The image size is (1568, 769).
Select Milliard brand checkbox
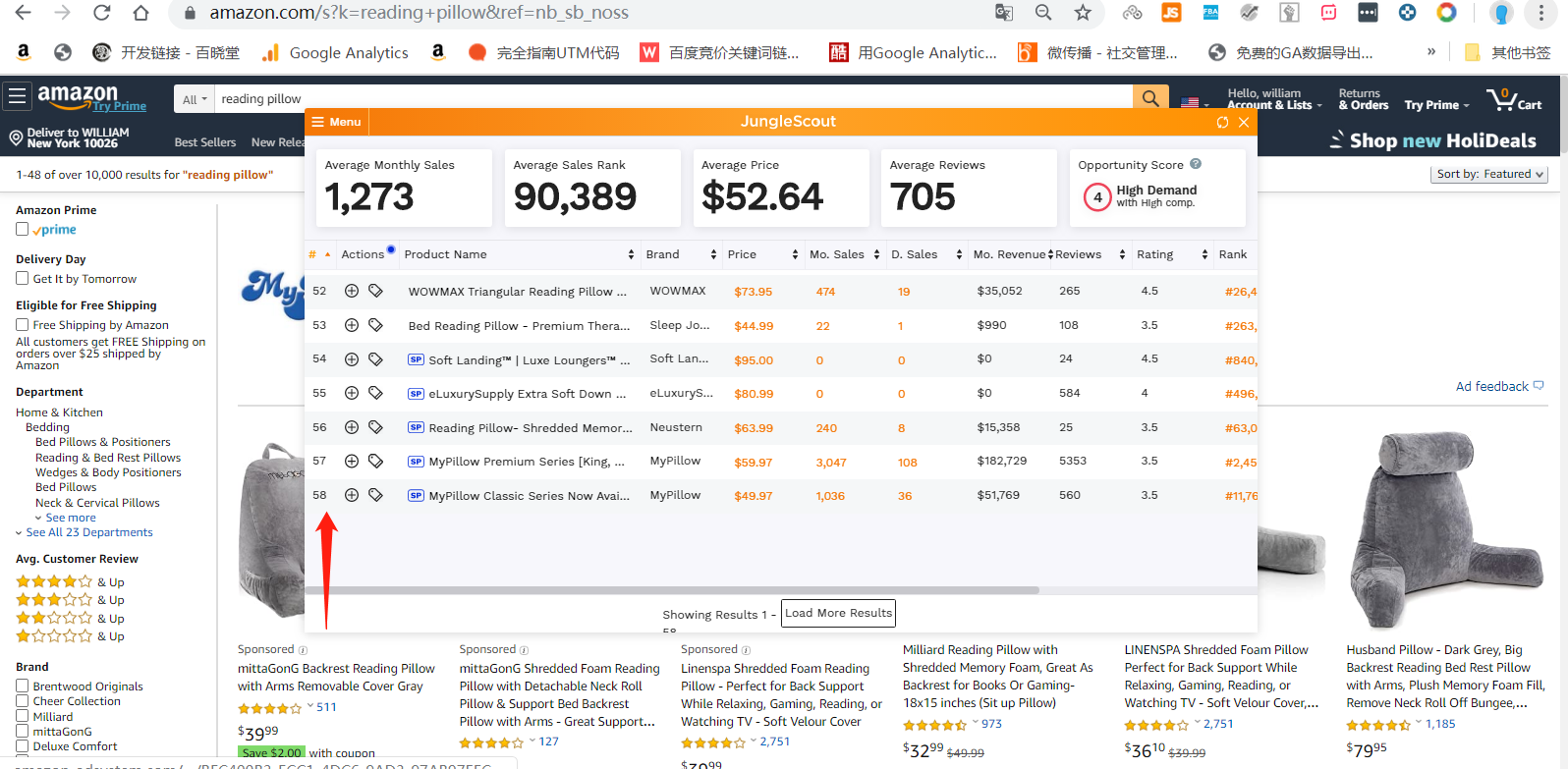click(22, 717)
